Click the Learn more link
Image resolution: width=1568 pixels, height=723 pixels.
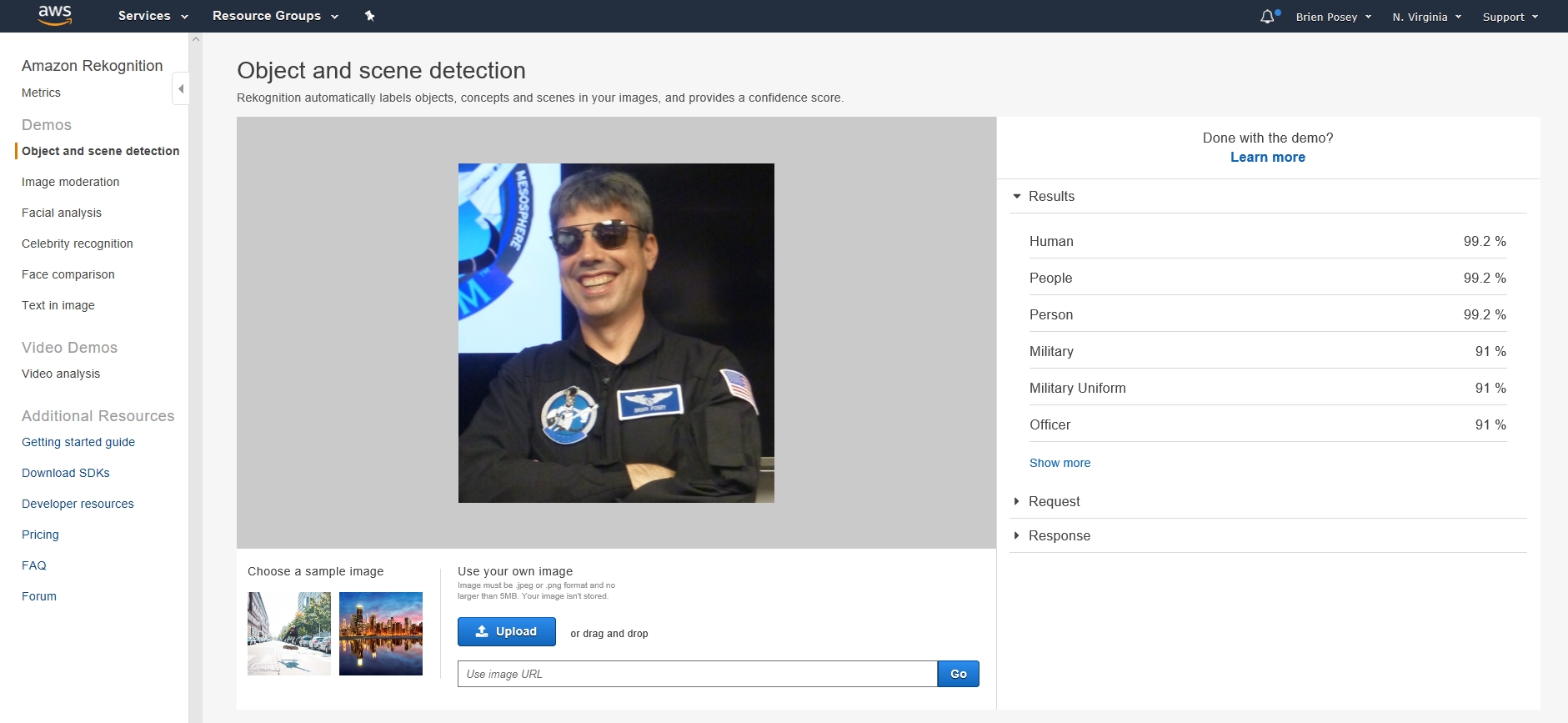tap(1268, 157)
